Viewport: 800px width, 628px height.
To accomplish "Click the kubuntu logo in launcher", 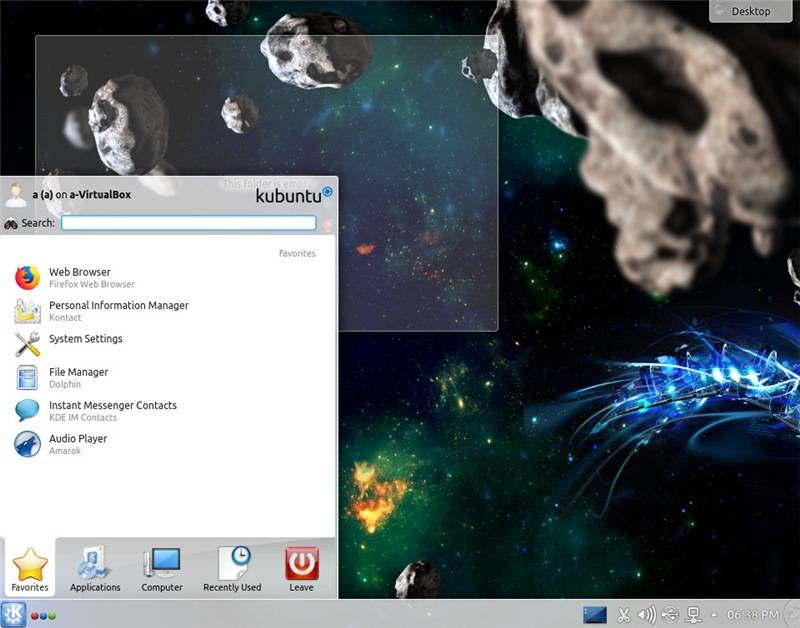I will (x=294, y=195).
